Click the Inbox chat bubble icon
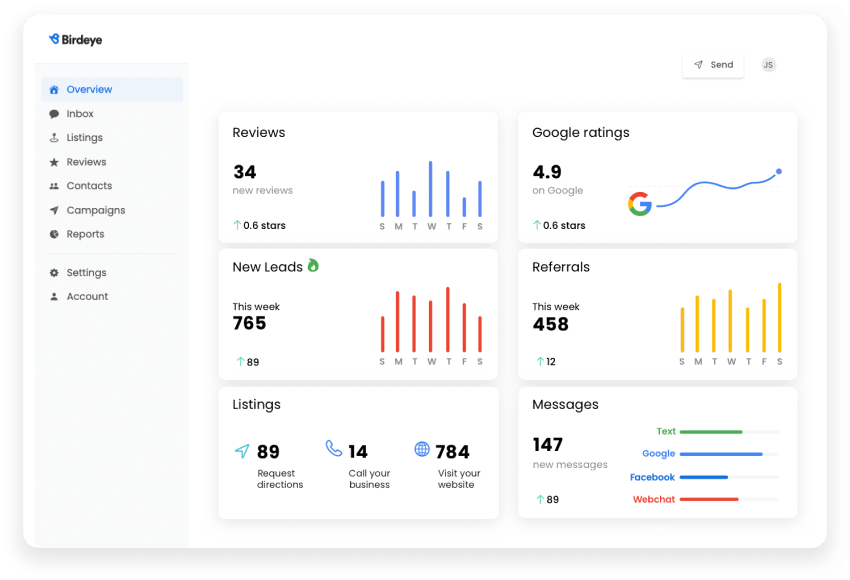 (x=54, y=114)
